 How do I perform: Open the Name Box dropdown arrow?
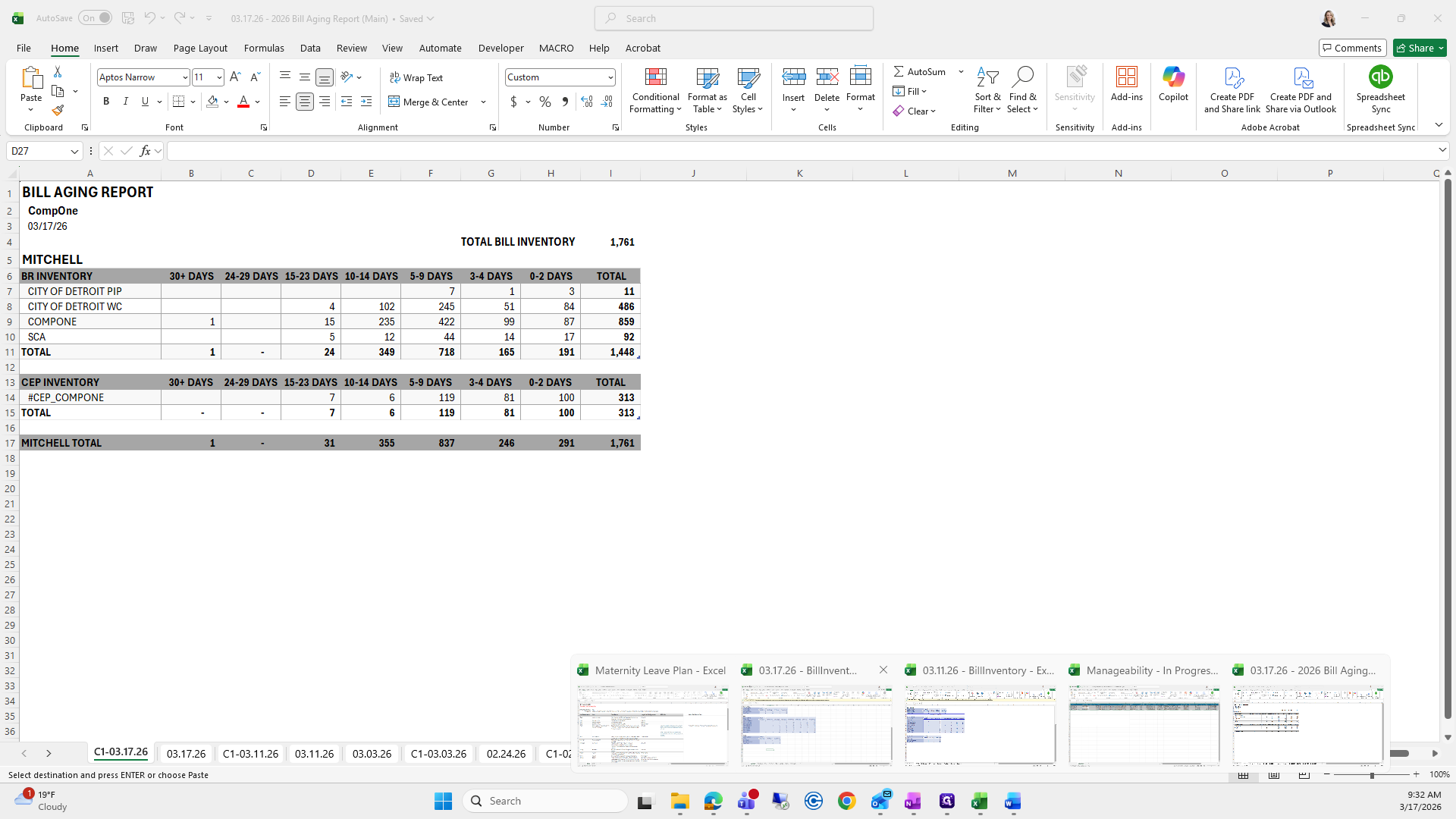pos(74,152)
